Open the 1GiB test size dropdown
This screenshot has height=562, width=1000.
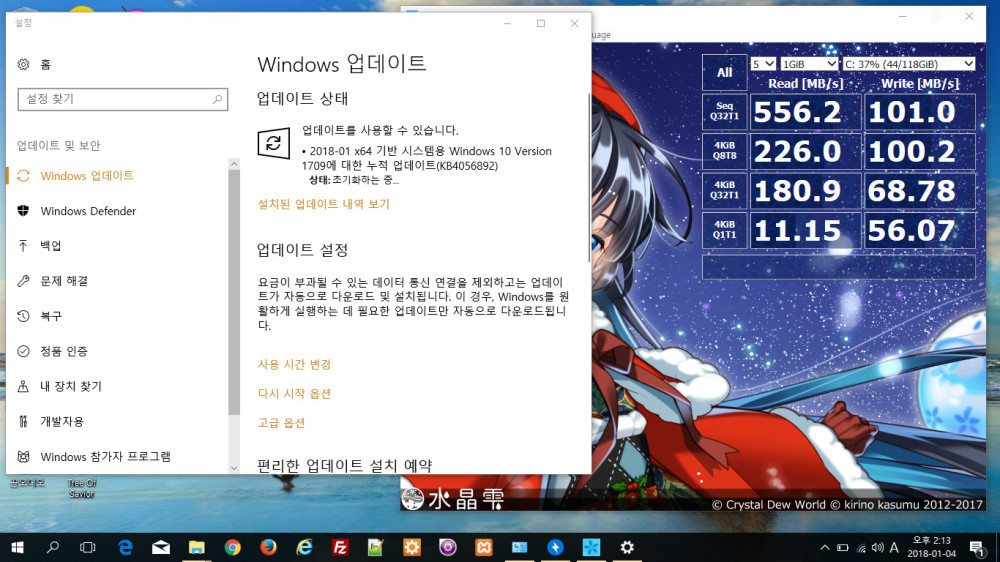[x=810, y=64]
